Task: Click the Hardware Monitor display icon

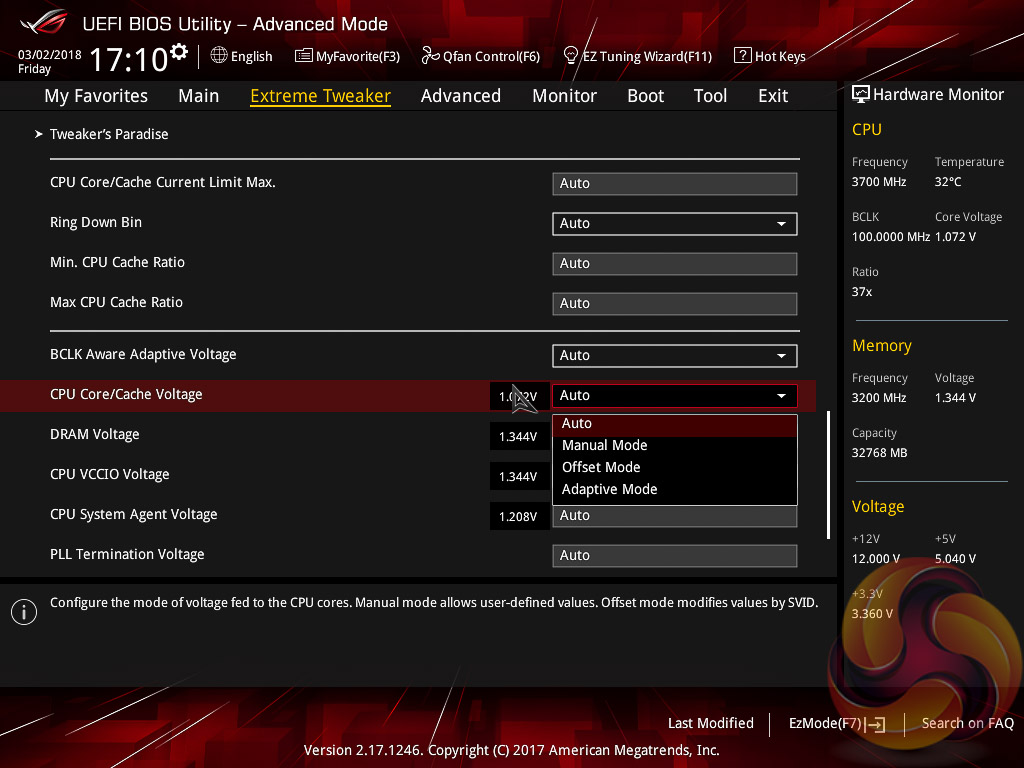Action: tap(861, 95)
